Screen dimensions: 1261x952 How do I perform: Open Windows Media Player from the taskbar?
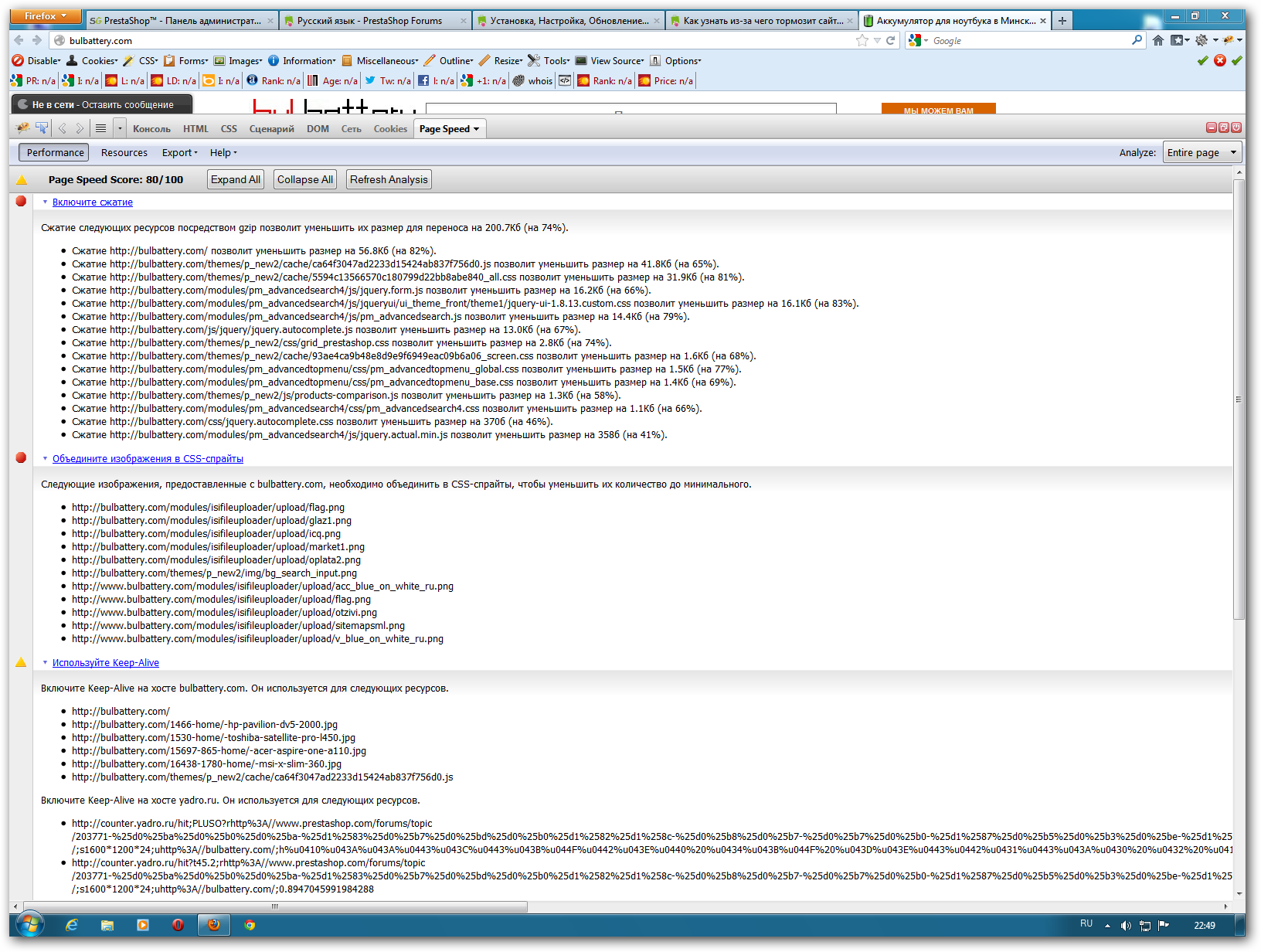click(x=143, y=925)
